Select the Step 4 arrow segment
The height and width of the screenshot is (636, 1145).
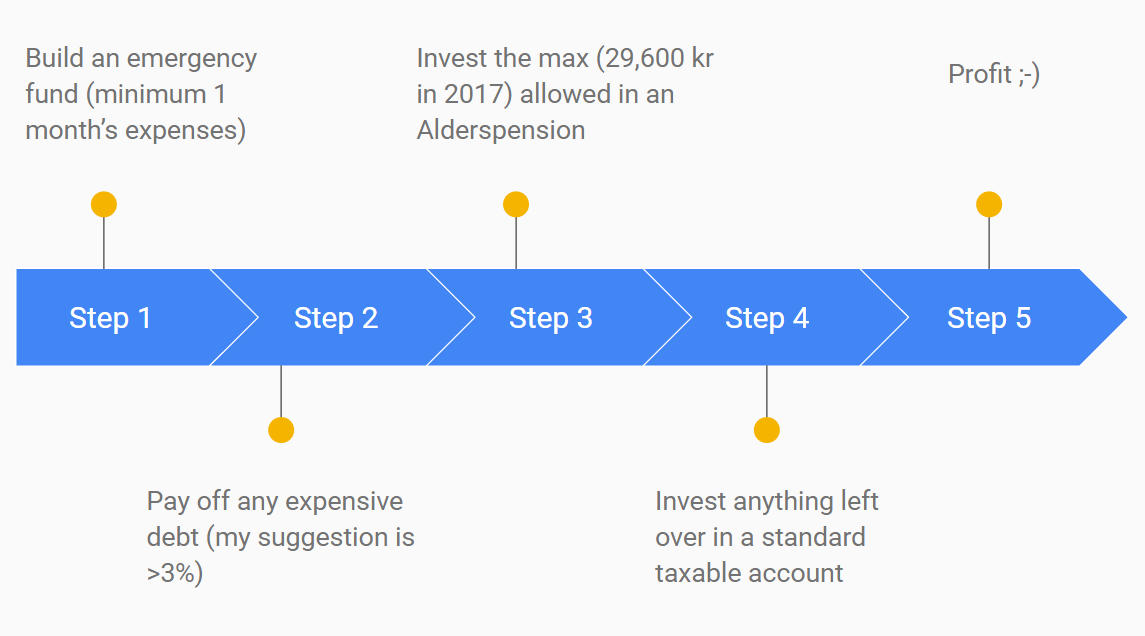[x=767, y=318]
